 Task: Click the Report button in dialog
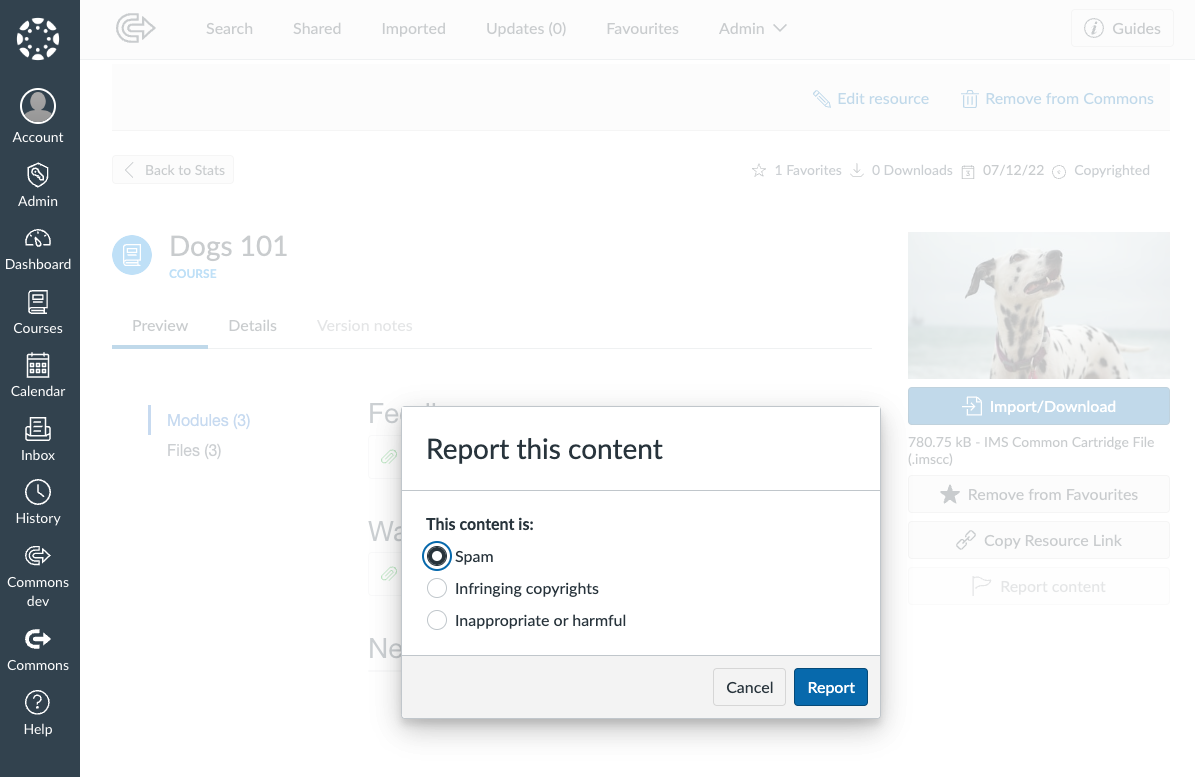pyautogui.click(x=831, y=687)
